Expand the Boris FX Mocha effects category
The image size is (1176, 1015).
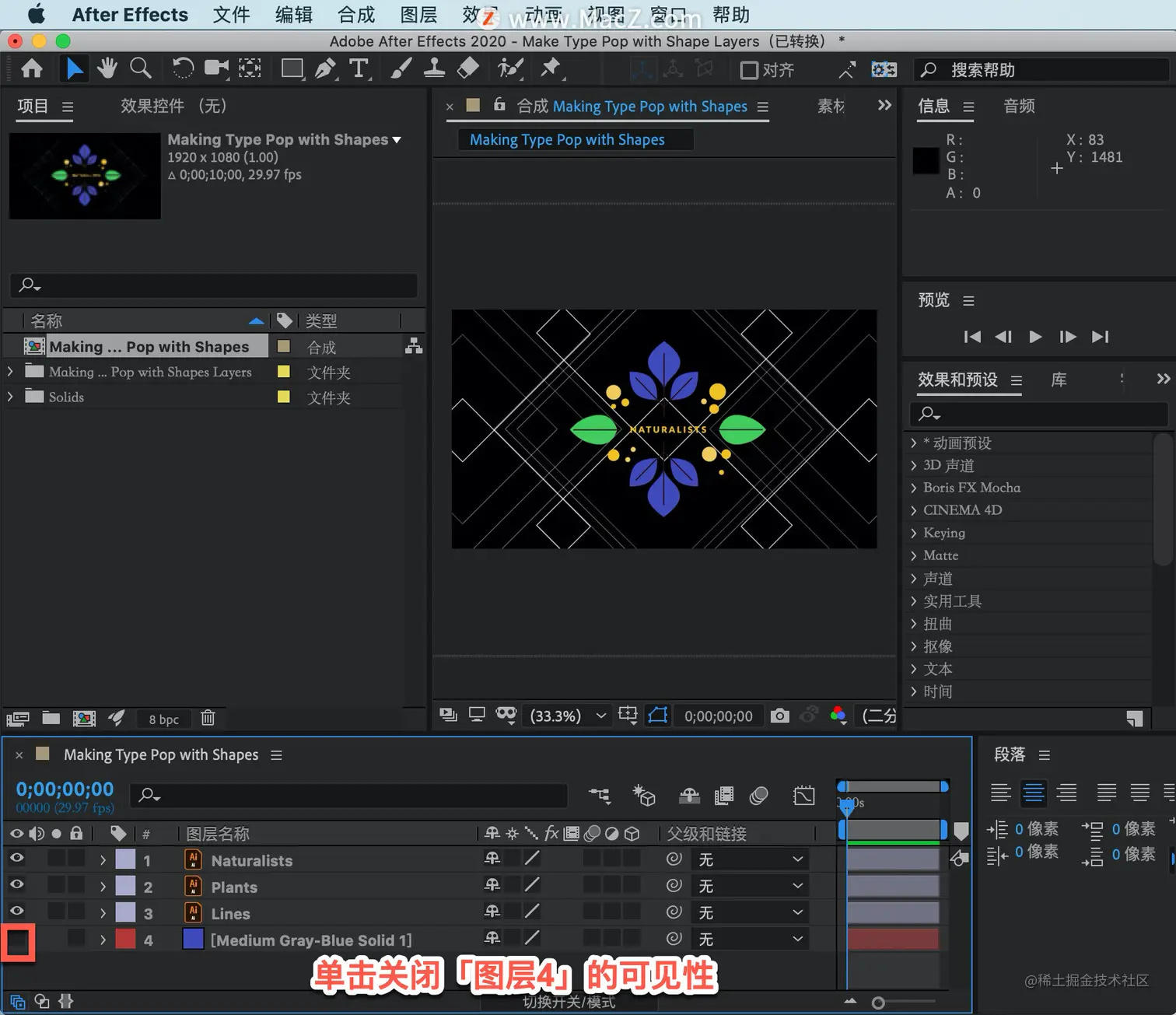913,488
